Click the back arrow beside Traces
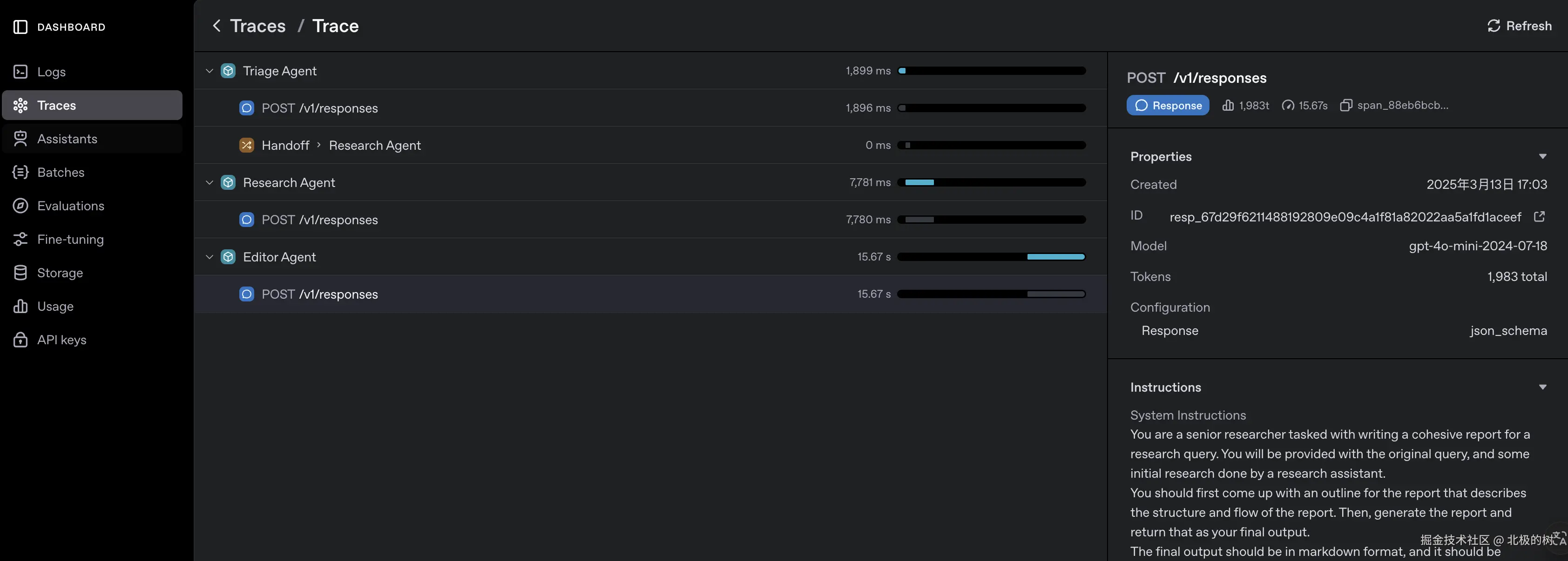The height and width of the screenshot is (561, 1568). [x=216, y=26]
